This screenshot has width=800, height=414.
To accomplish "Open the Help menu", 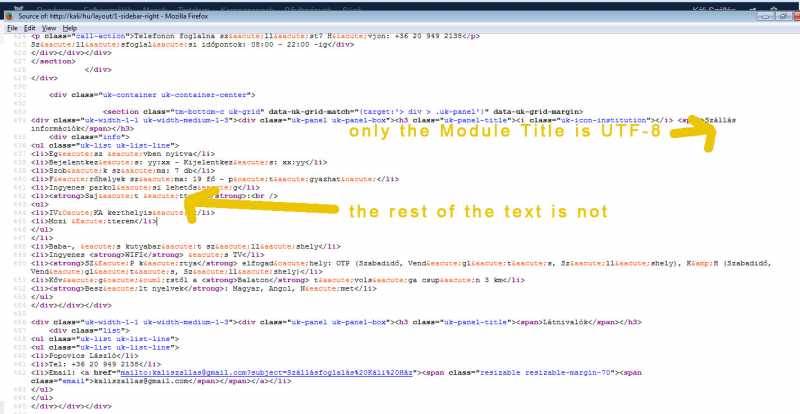I will point(68,29).
